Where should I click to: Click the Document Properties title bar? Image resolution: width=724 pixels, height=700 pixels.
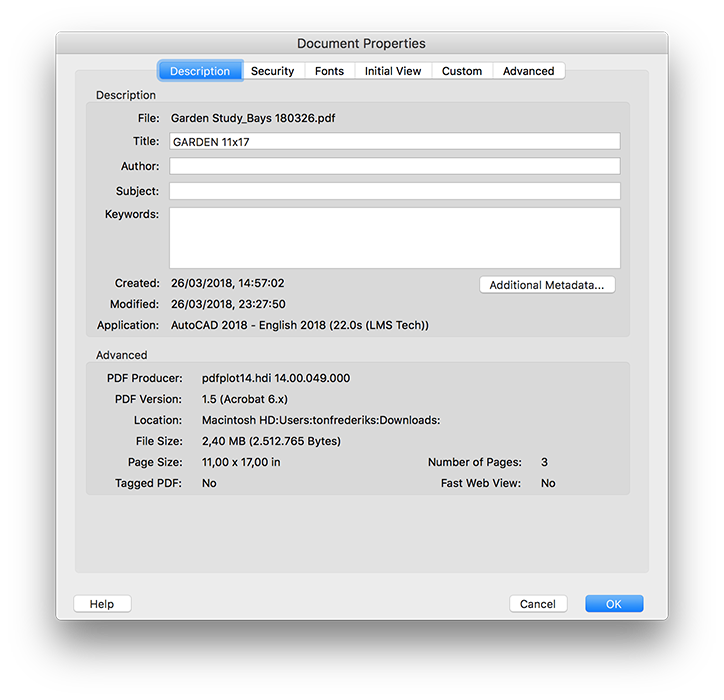[362, 43]
